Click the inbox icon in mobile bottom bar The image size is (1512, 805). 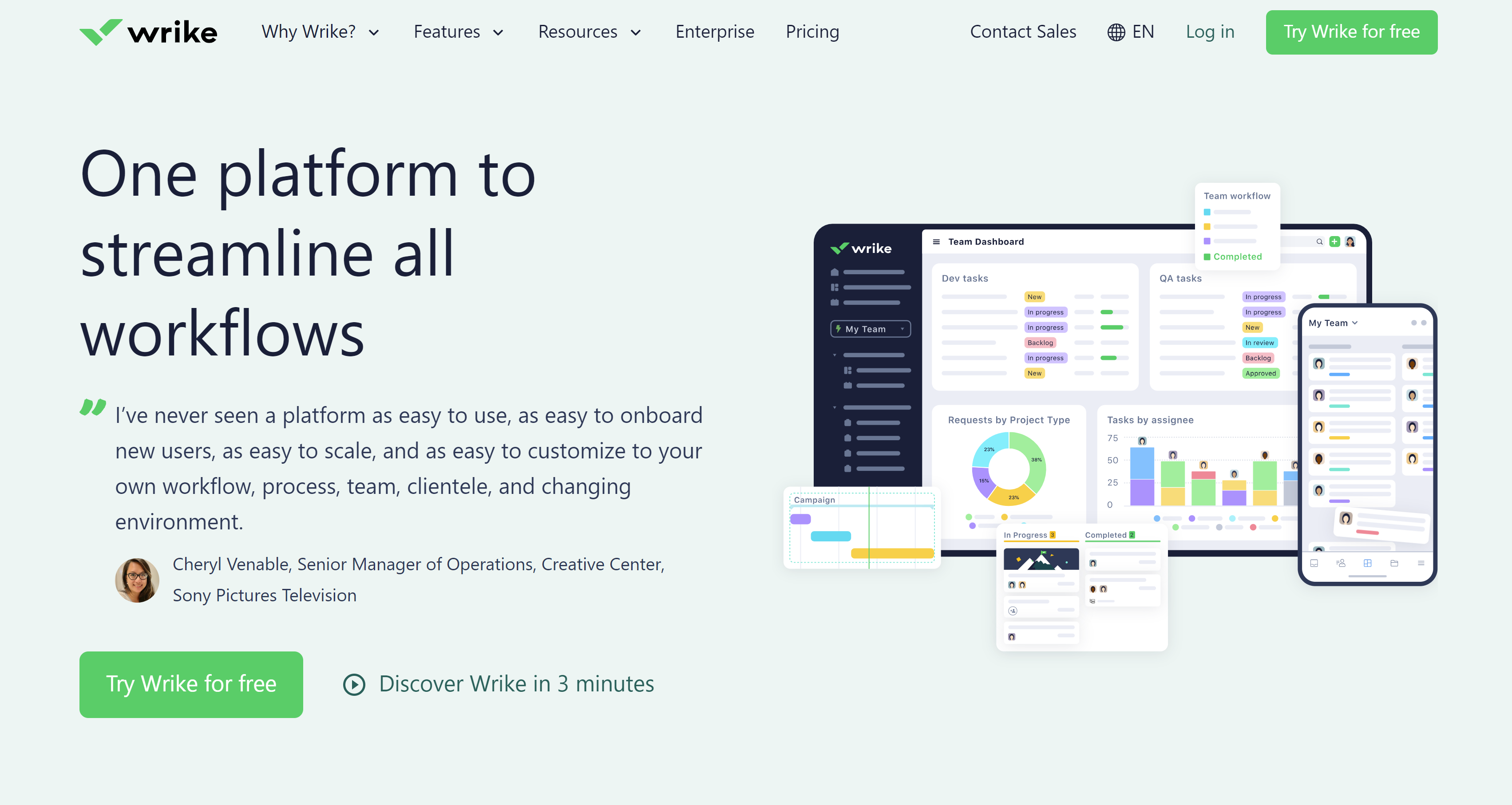1314,563
